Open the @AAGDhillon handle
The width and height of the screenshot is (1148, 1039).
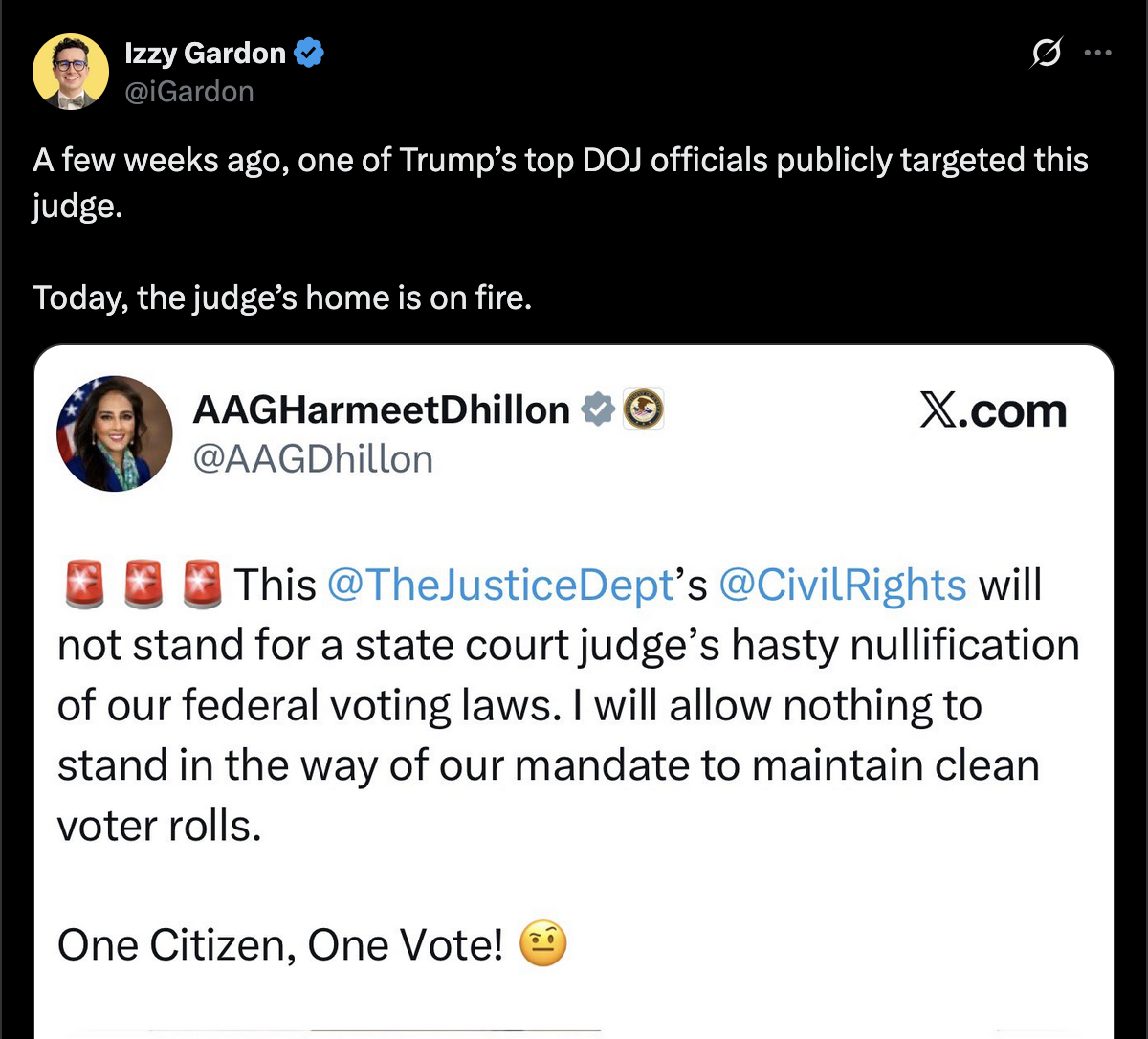coord(312,459)
